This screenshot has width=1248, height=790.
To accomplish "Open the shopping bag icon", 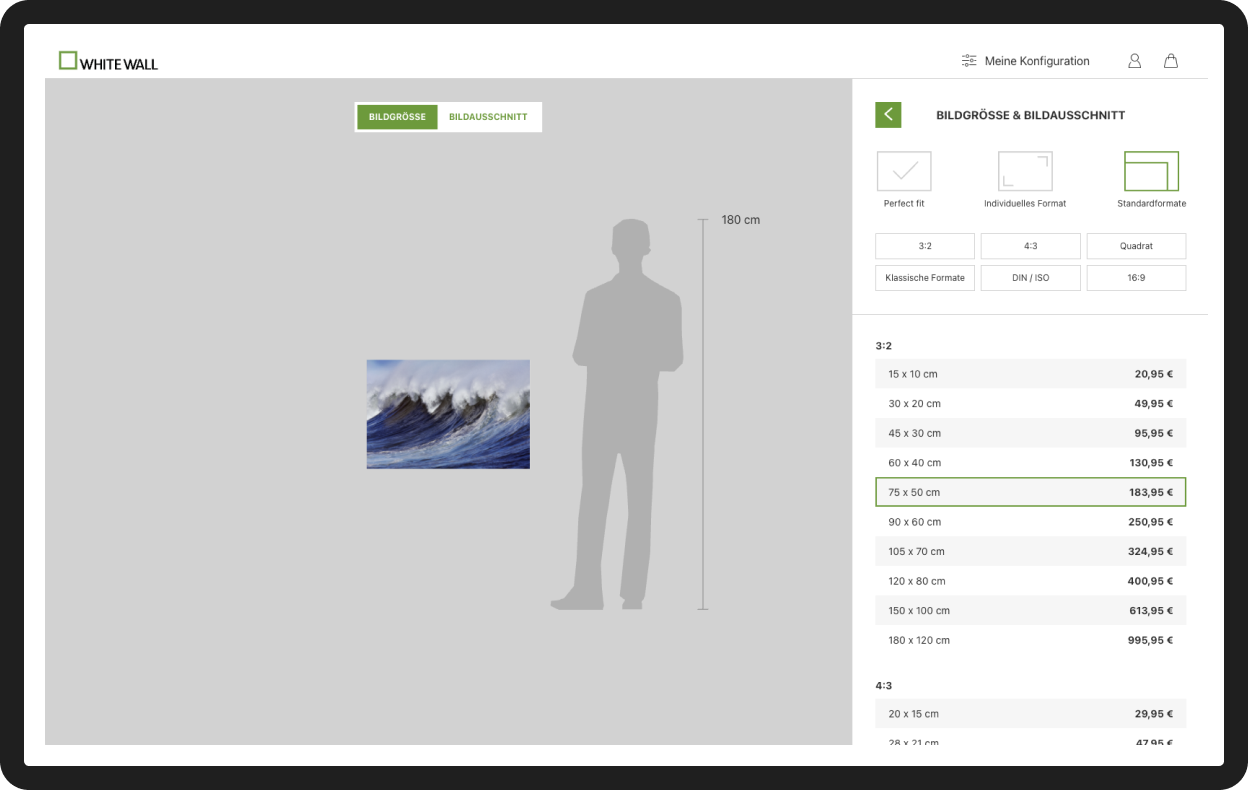I will (1170, 61).
